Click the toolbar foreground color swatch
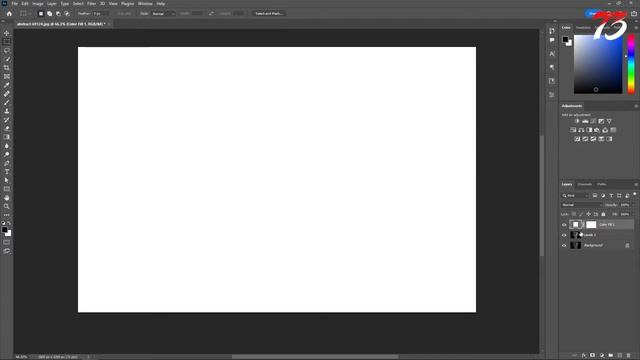Image resolution: width=640 pixels, height=360 pixels. (4, 230)
